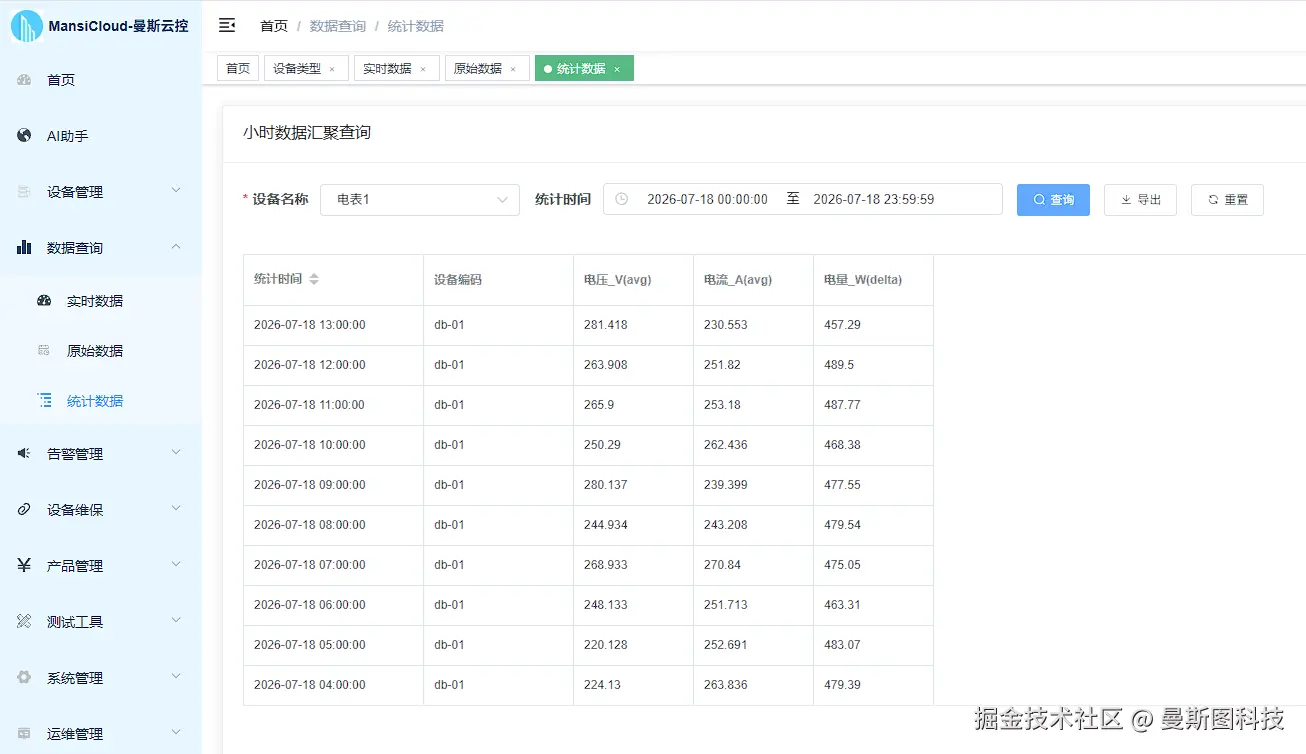Click the clock icon in date range field
This screenshot has height=754, width=1306.
pos(621,199)
